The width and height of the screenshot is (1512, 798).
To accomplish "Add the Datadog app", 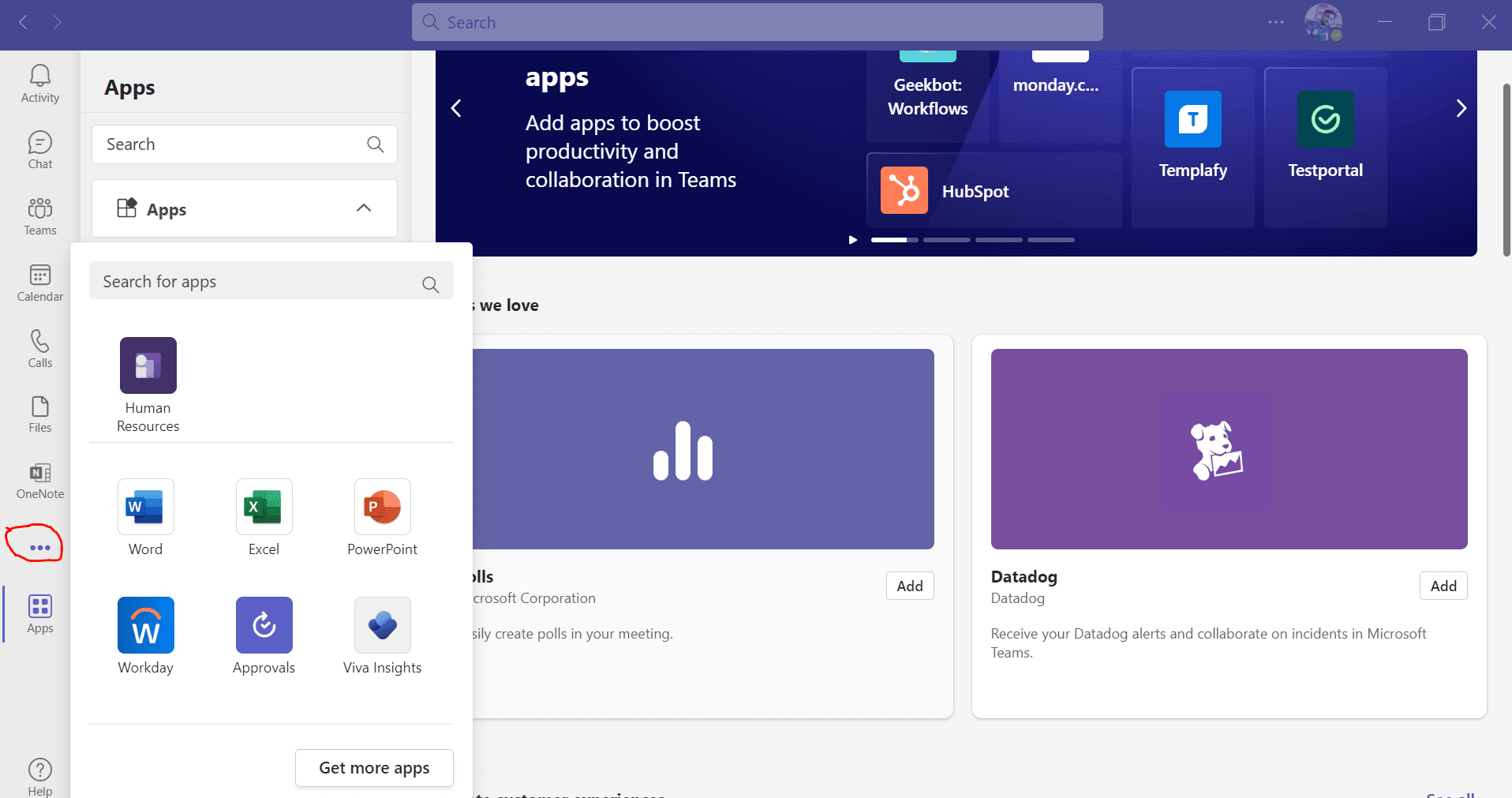I will pos(1443,586).
